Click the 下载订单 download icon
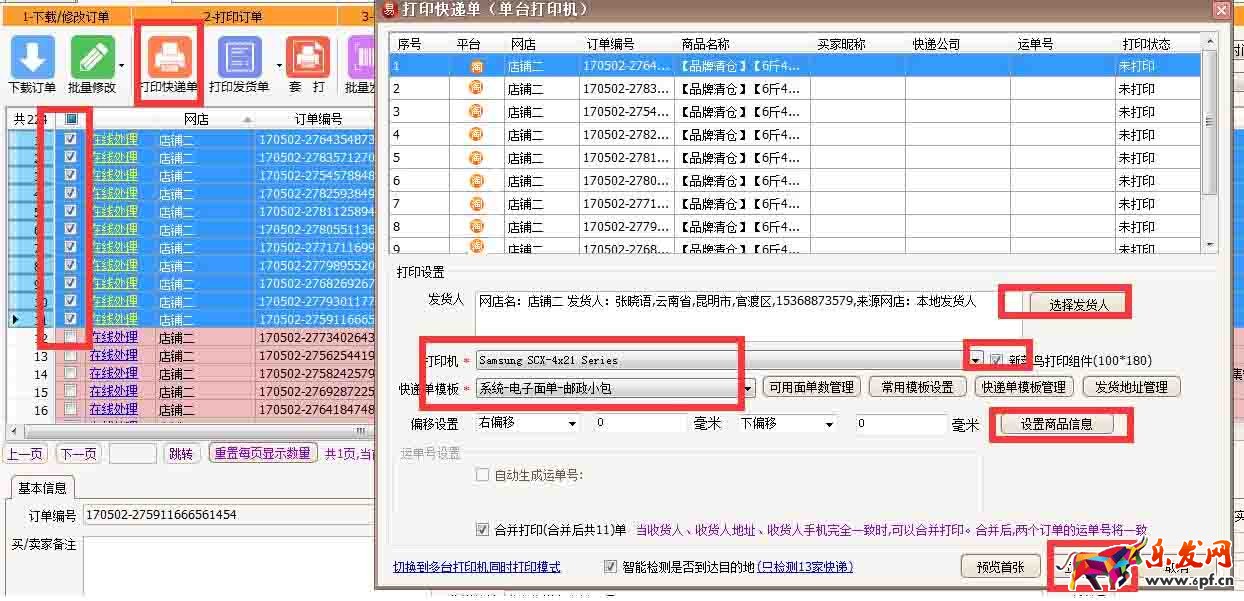1244x601 pixels. [32, 58]
